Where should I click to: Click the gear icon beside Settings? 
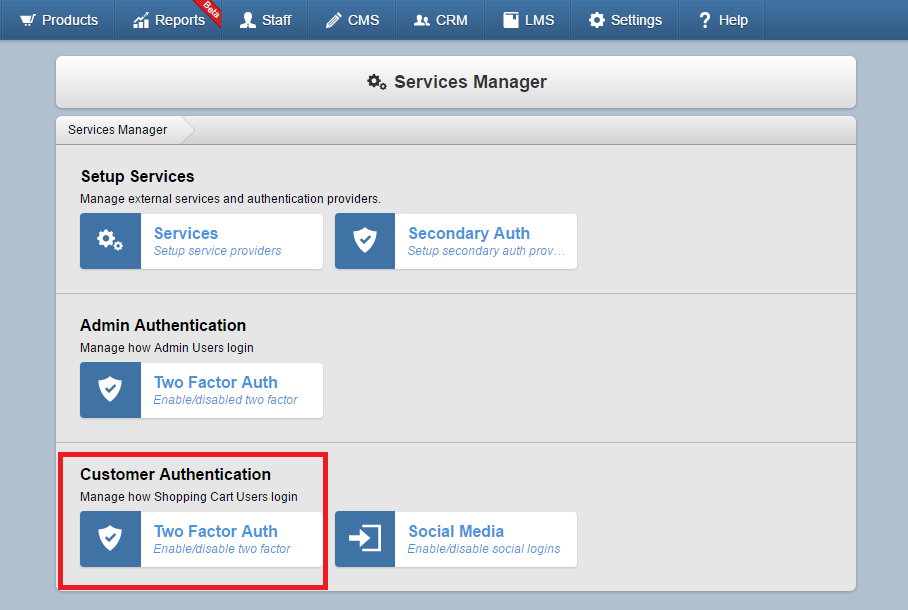click(596, 20)
